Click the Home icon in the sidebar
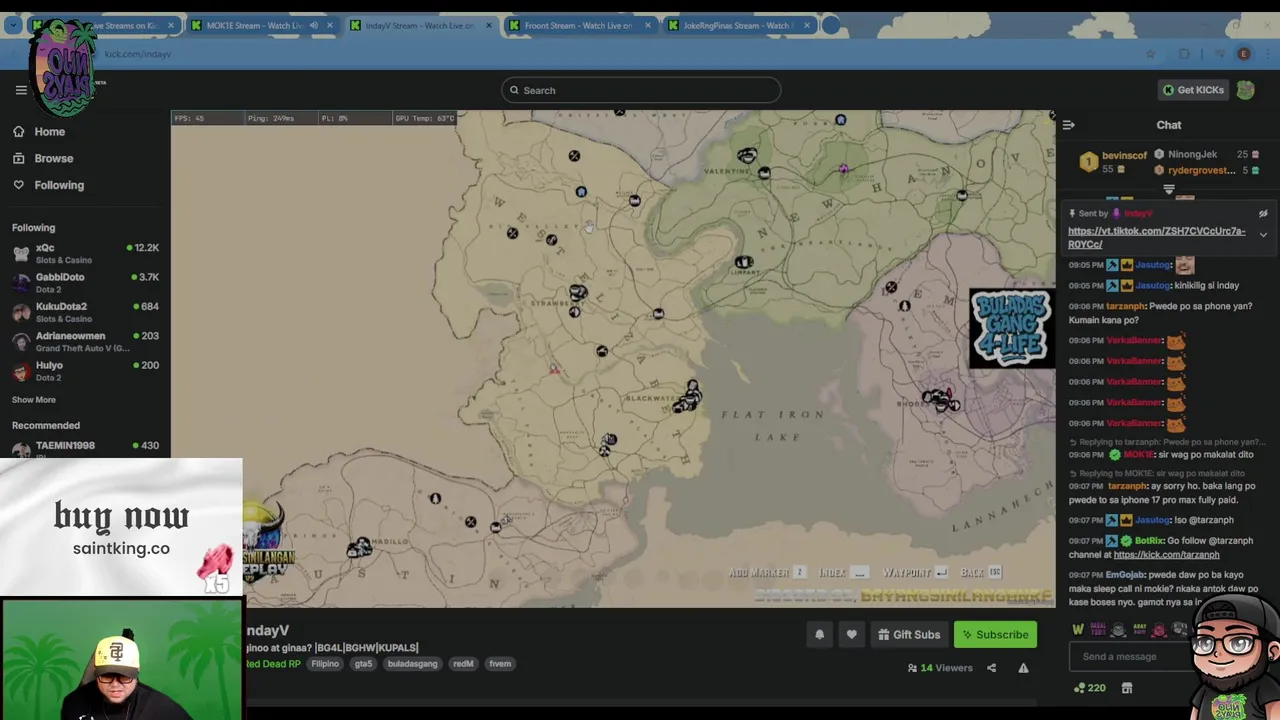 pyautogui.click(x=19, y=132)
